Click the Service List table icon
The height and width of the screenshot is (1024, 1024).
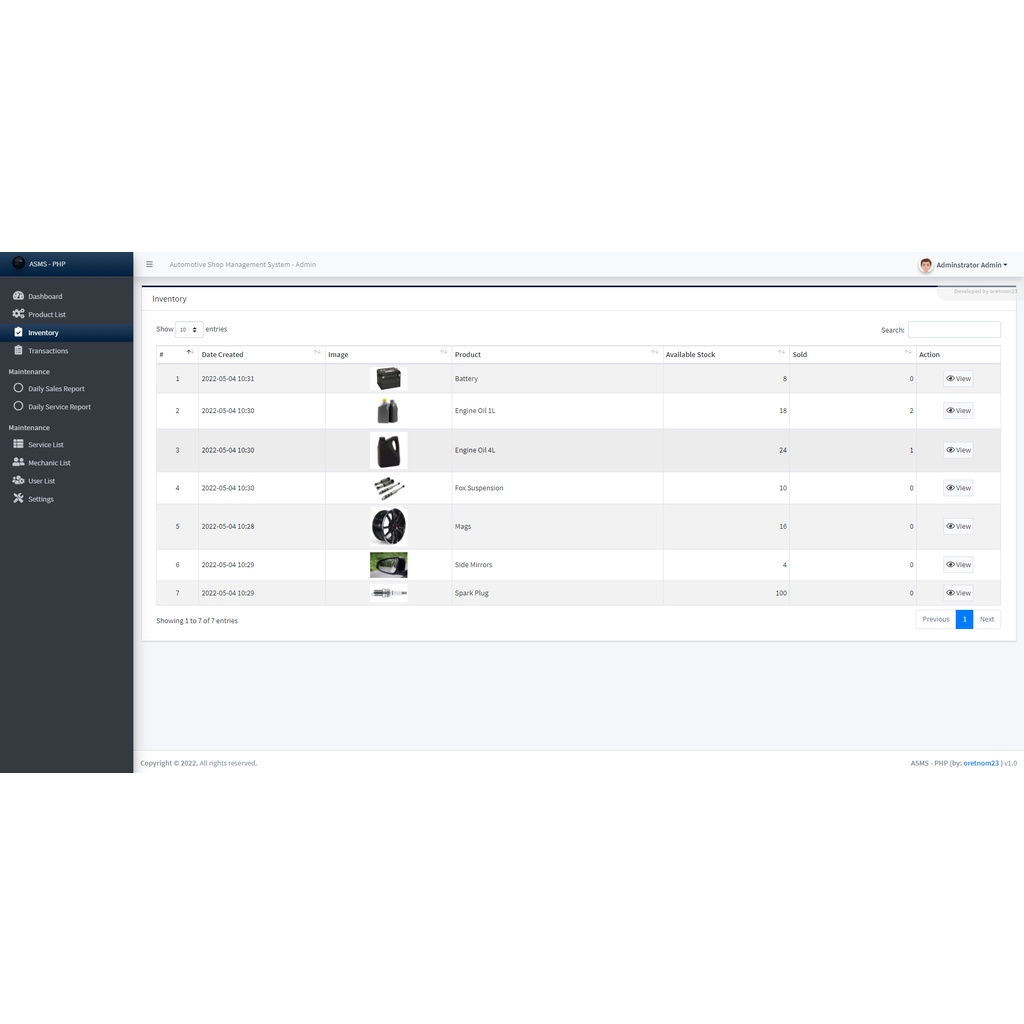click(18, 444)
